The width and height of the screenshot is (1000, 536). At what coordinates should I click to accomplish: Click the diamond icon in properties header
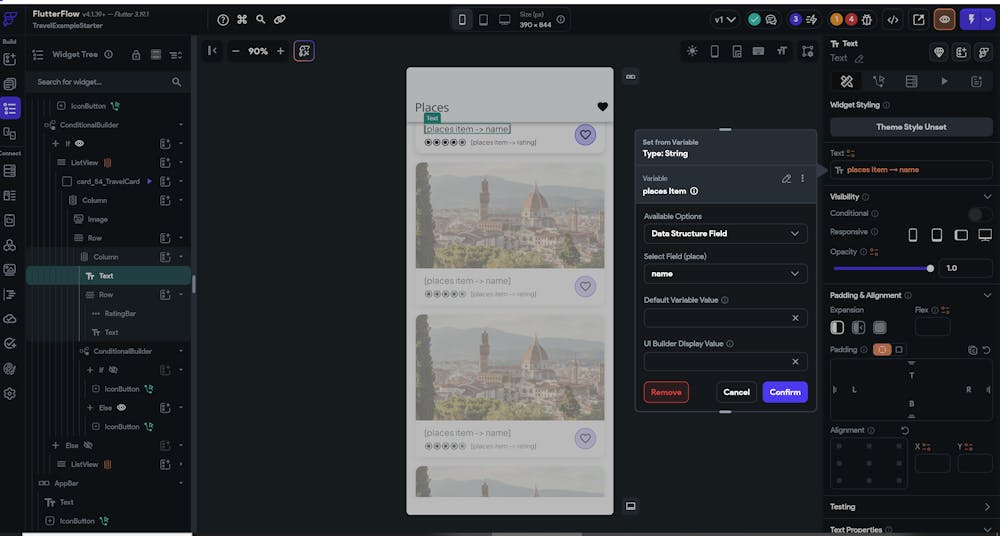coord(939,52)
